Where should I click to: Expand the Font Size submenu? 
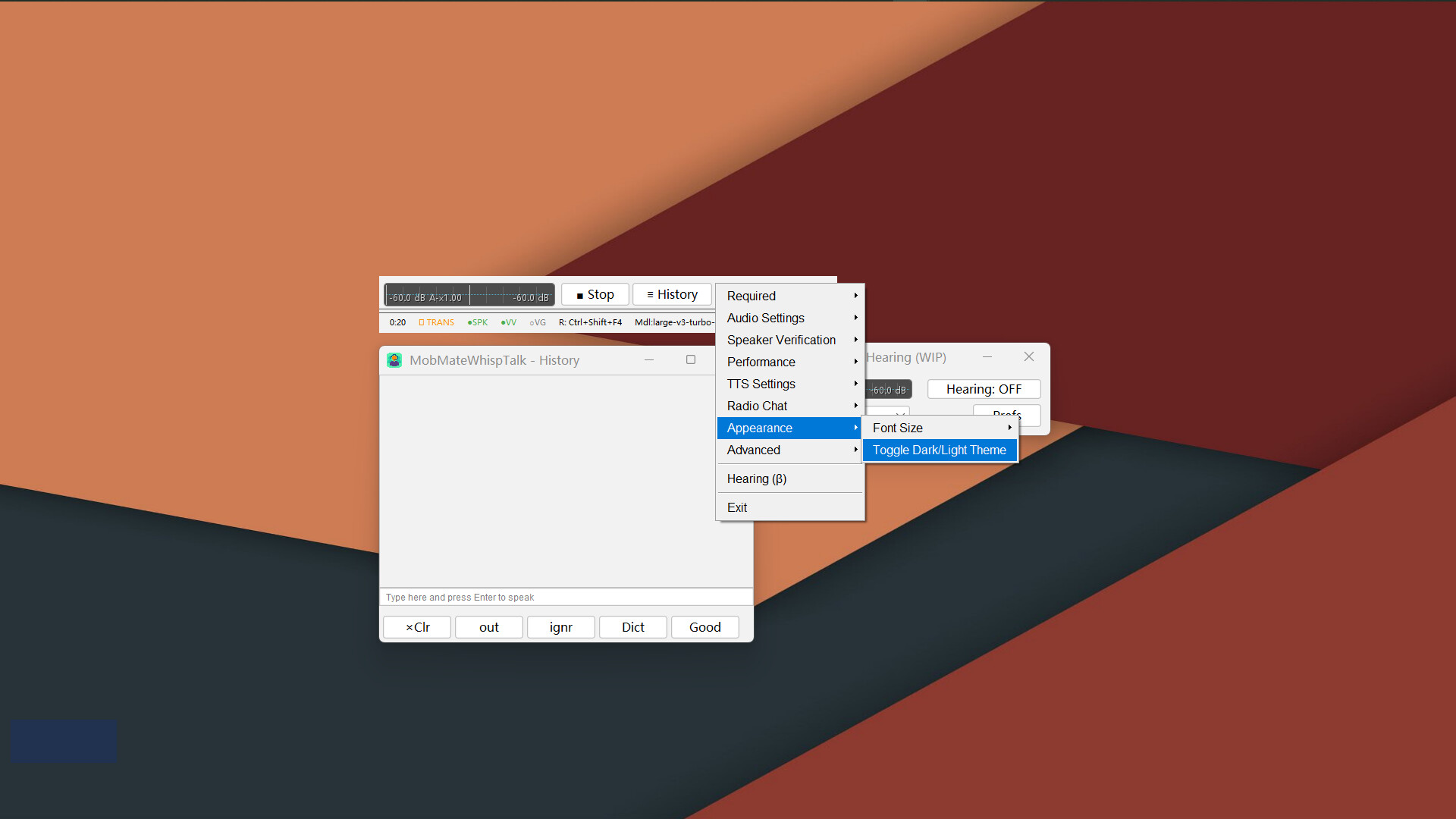[x=897, y=428]
